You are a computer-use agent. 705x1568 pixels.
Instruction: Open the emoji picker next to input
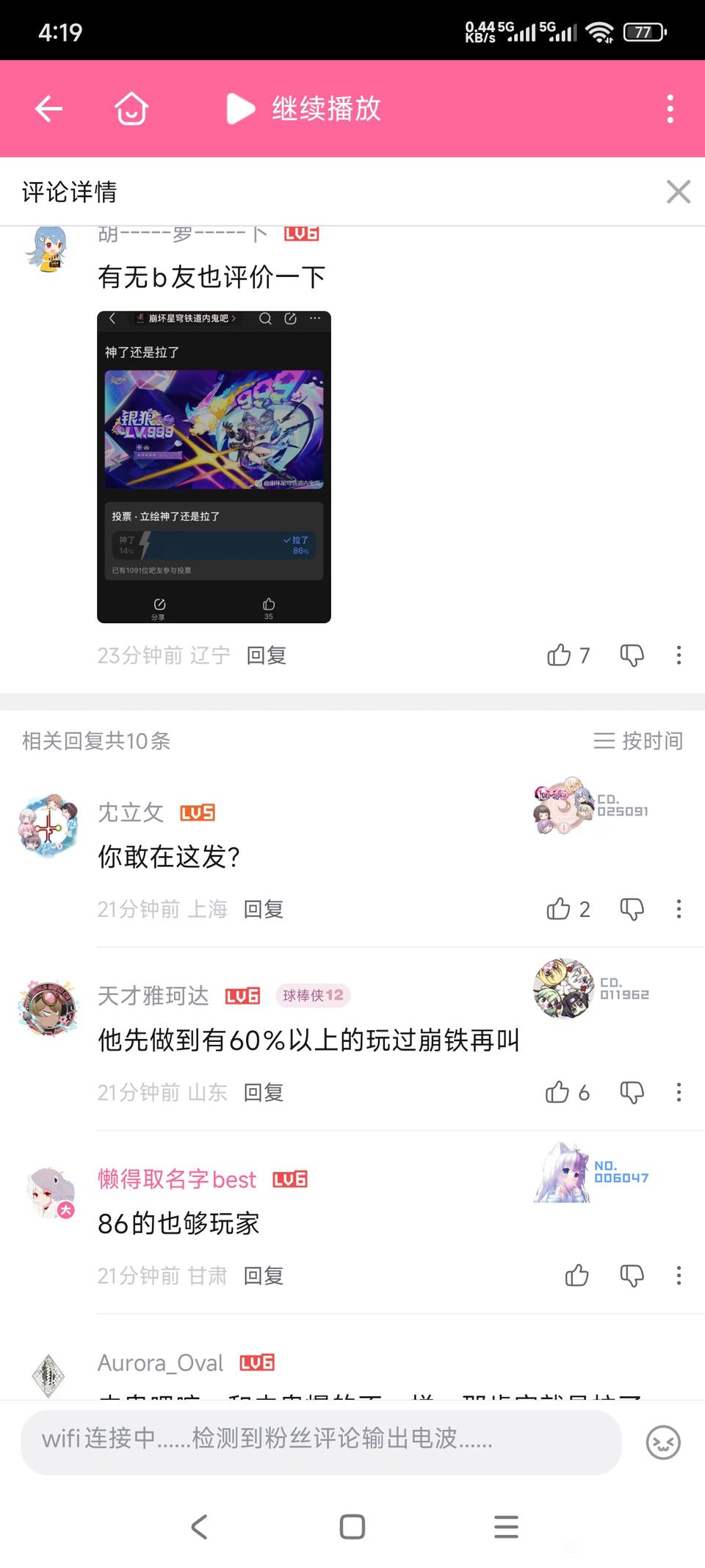coord(663,1442)
